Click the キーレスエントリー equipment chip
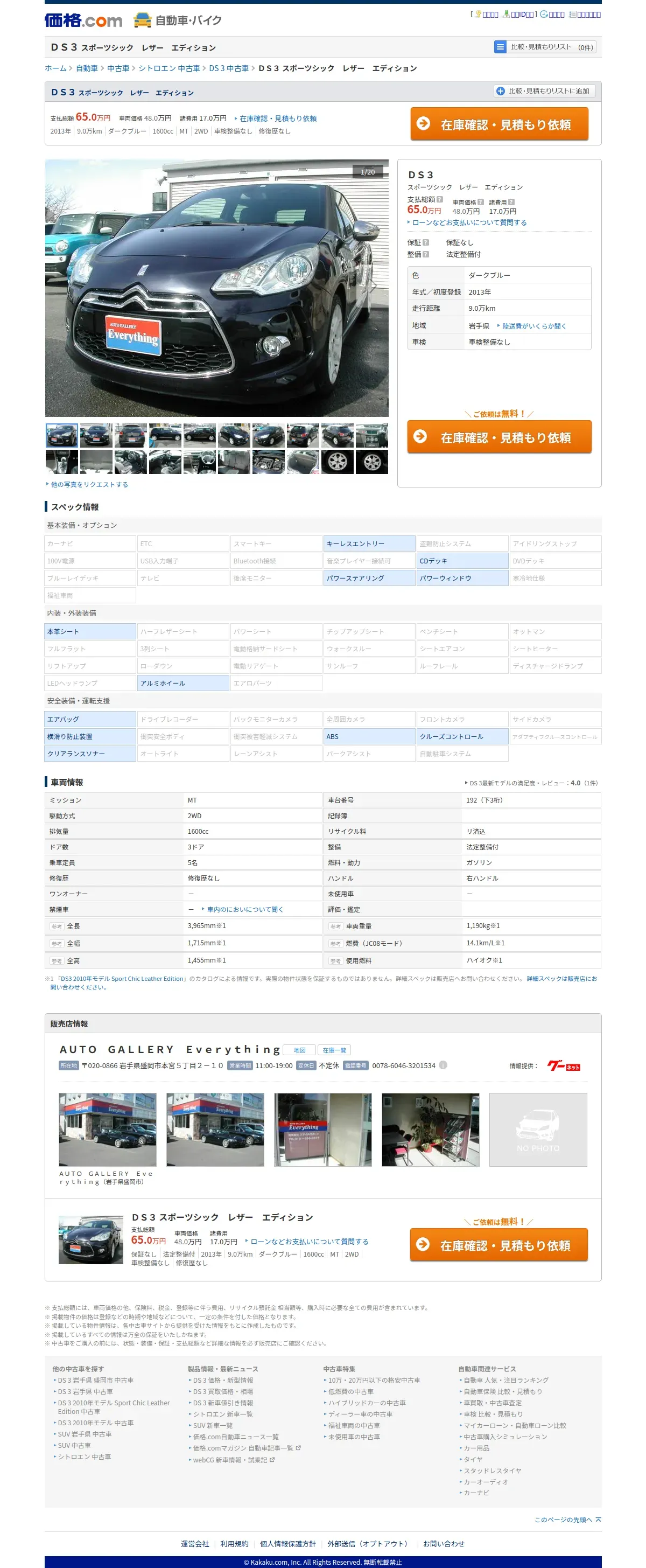 (x=369, y=543)
